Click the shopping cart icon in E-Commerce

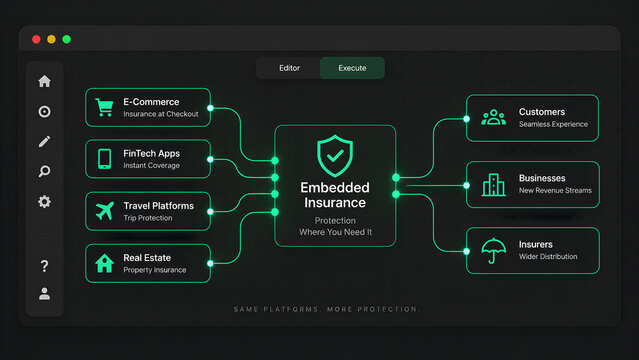104,108
